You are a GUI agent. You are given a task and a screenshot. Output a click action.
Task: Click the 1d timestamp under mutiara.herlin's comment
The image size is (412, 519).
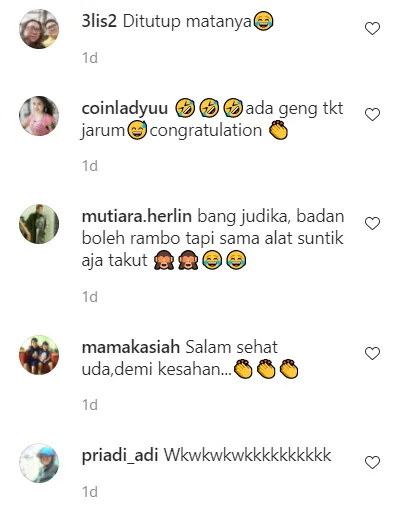(x=90, y=297)
